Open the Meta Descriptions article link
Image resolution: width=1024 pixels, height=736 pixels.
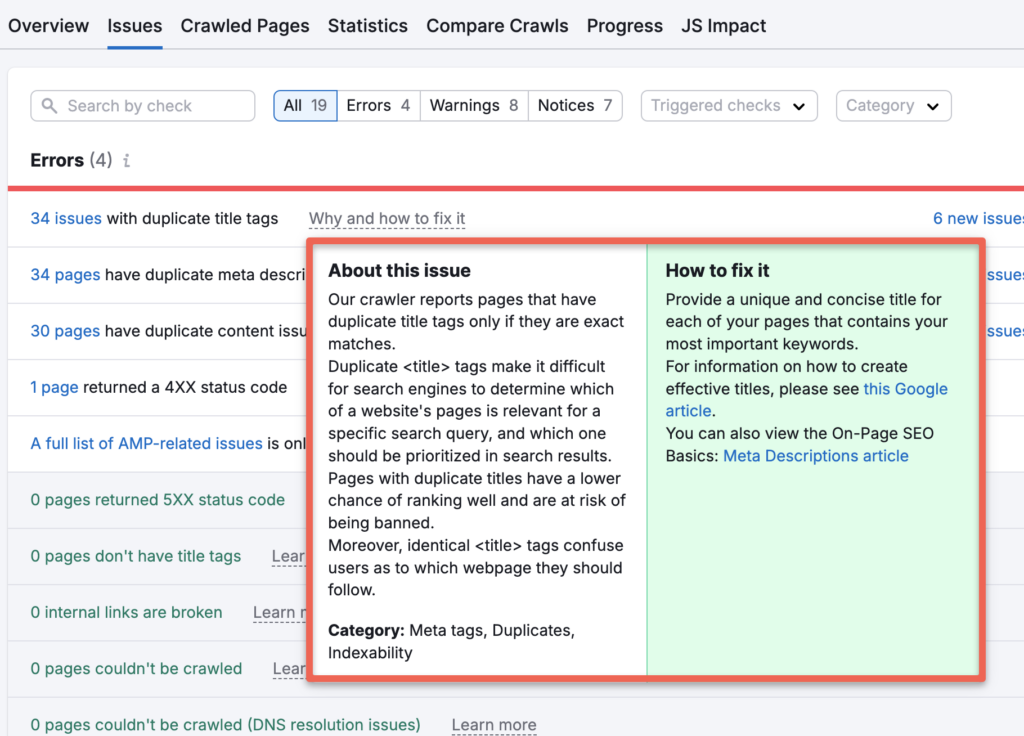[815, 455]
